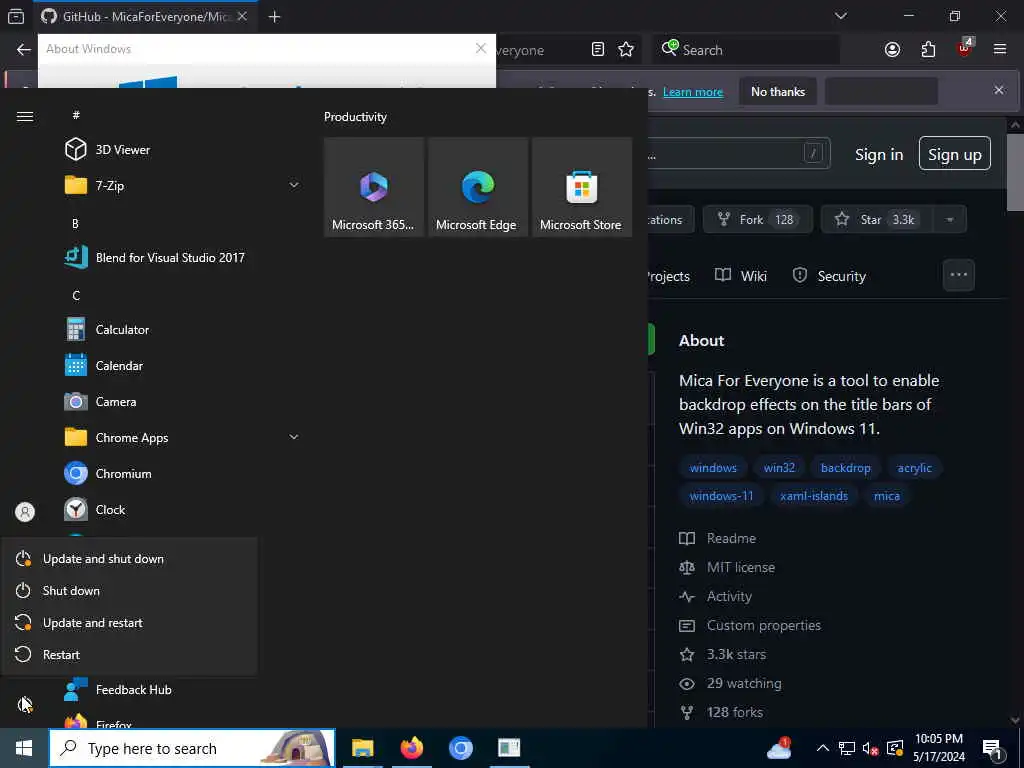Click the Sign up button

tap(955, 153)
